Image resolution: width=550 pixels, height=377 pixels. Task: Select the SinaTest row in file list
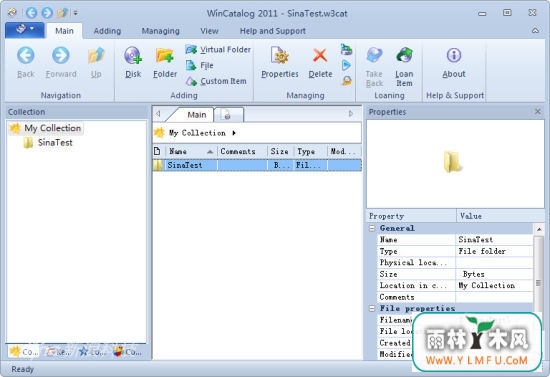coord(257,165)
